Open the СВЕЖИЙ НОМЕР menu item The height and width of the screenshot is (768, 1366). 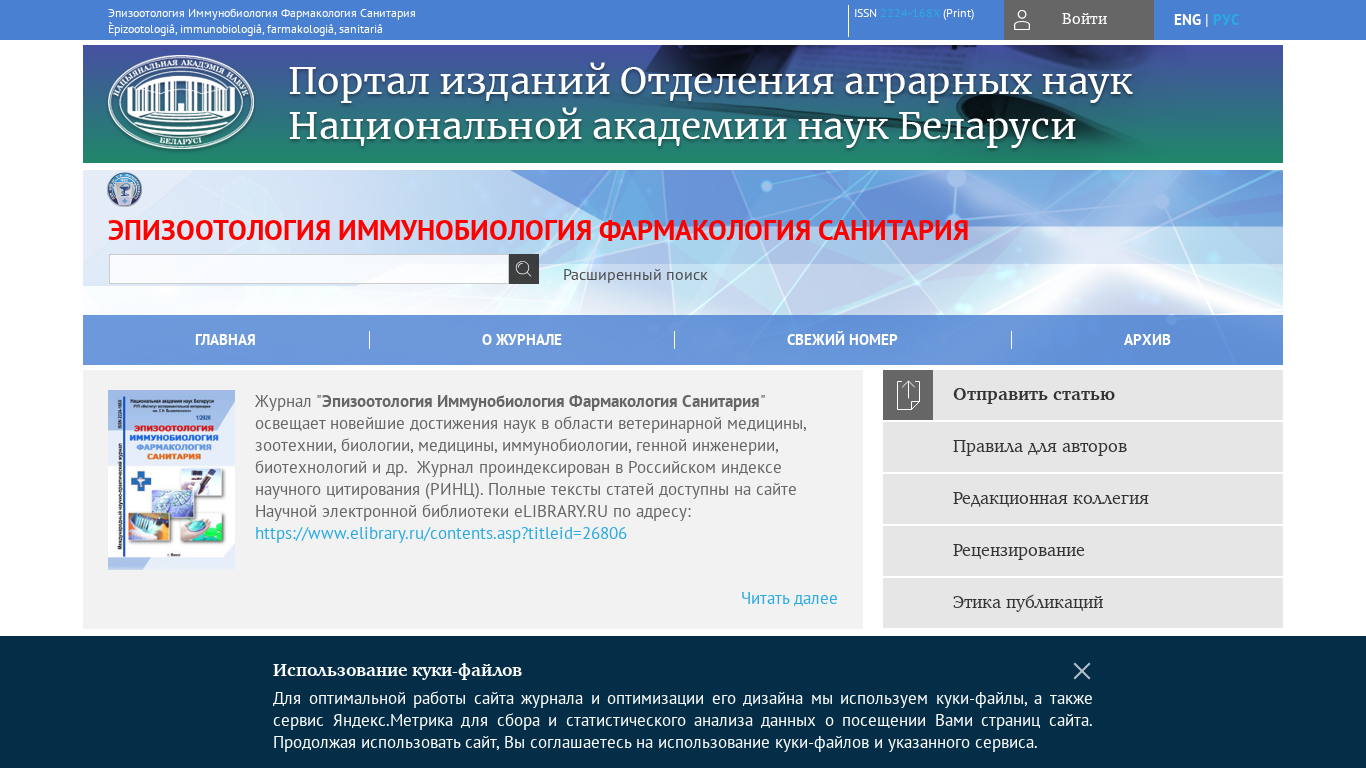pyautogui.click(x=842, y=340)
